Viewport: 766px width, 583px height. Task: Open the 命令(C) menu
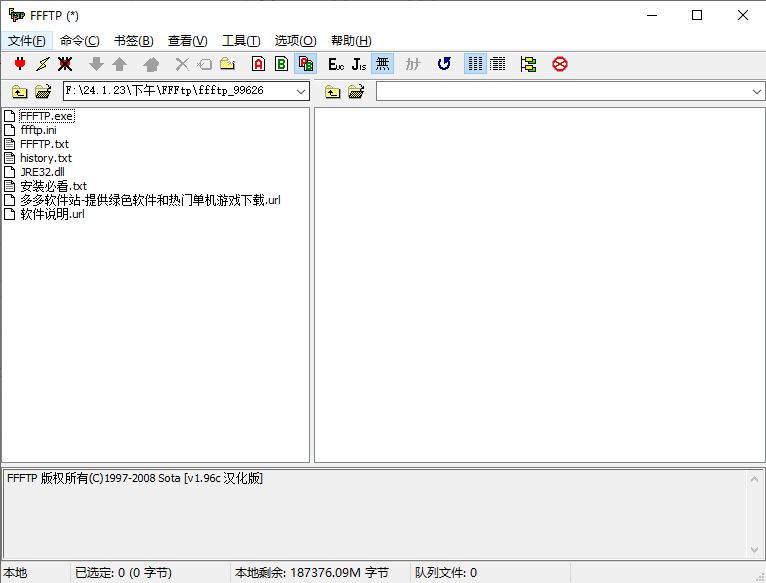point(80,41)
